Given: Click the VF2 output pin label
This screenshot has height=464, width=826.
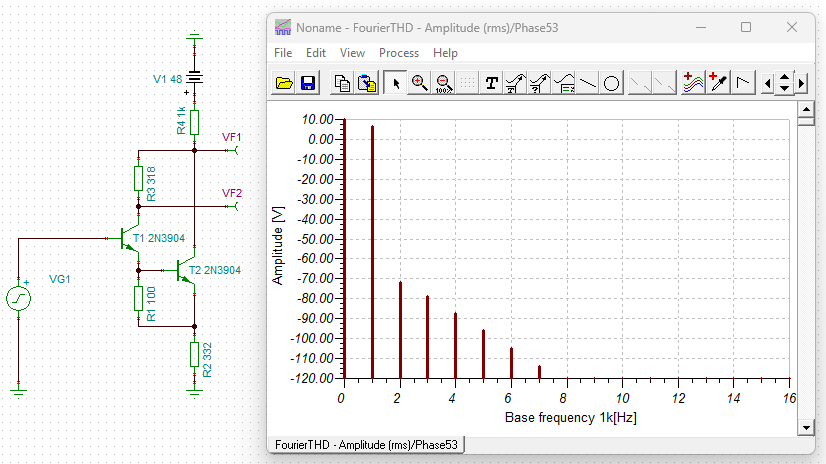Looking at the screenshot, I should pos(231,193).
